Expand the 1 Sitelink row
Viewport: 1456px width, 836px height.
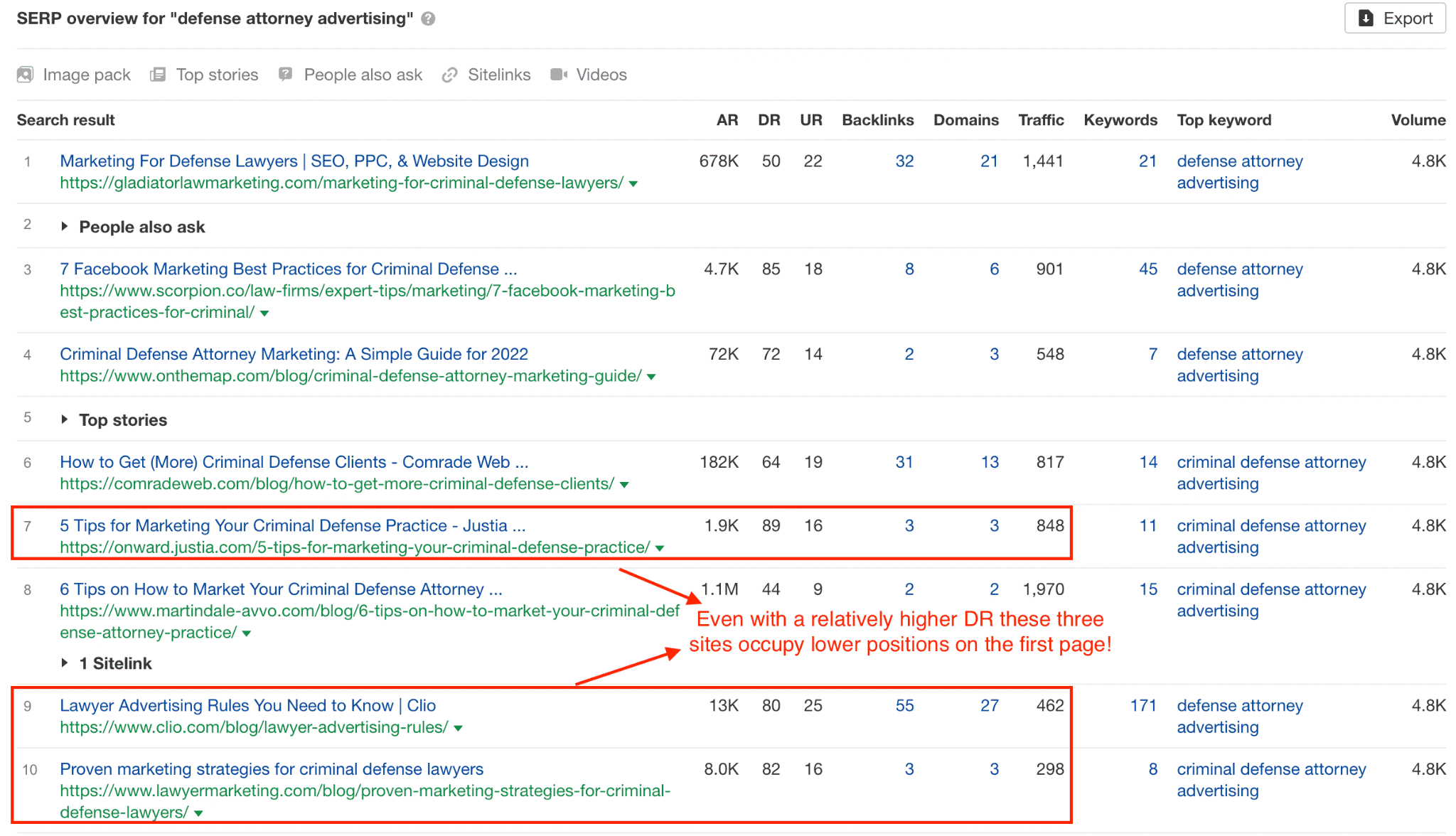tap(65, 663)
